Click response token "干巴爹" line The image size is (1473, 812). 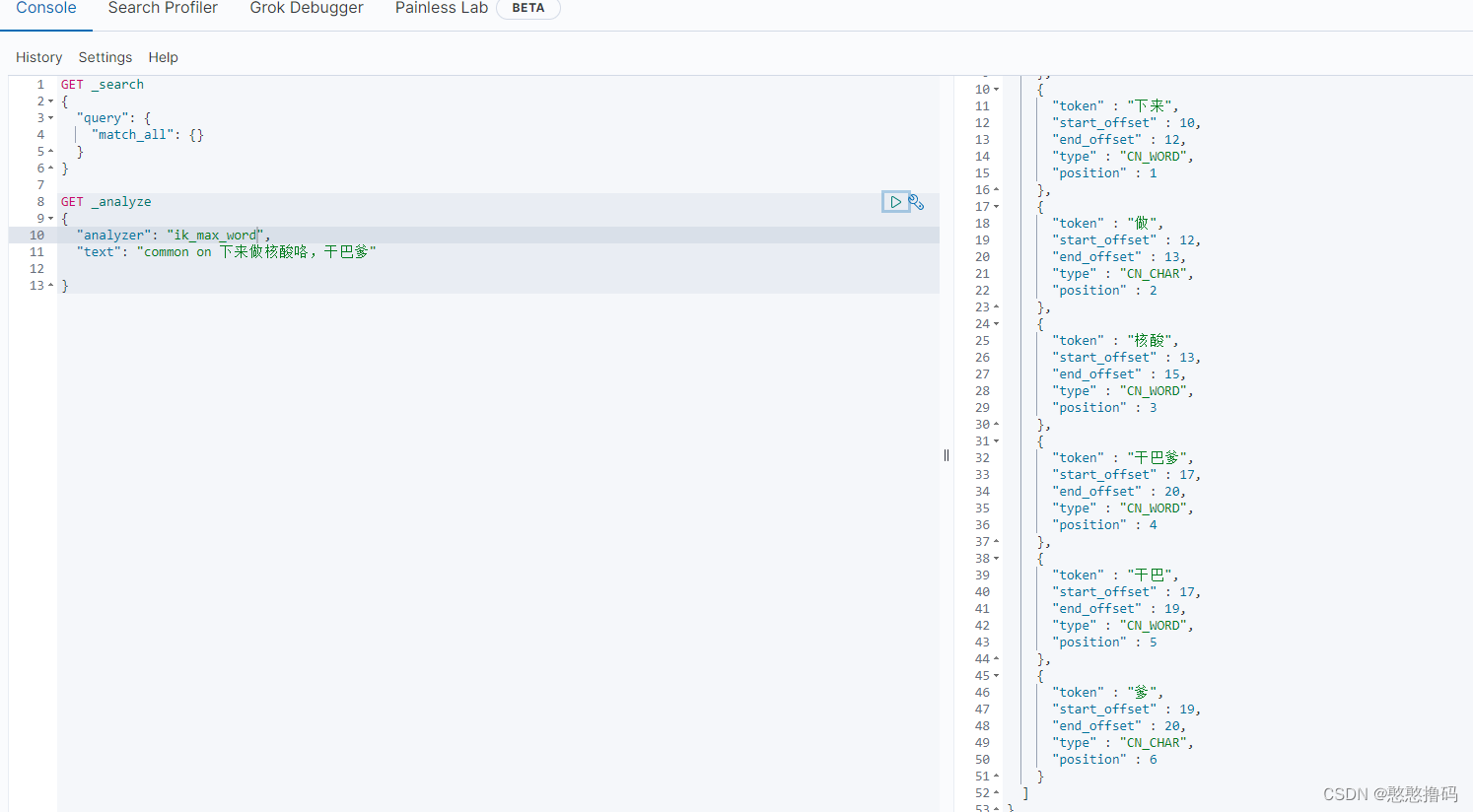pyautogui.click(x=1123, y=458)
